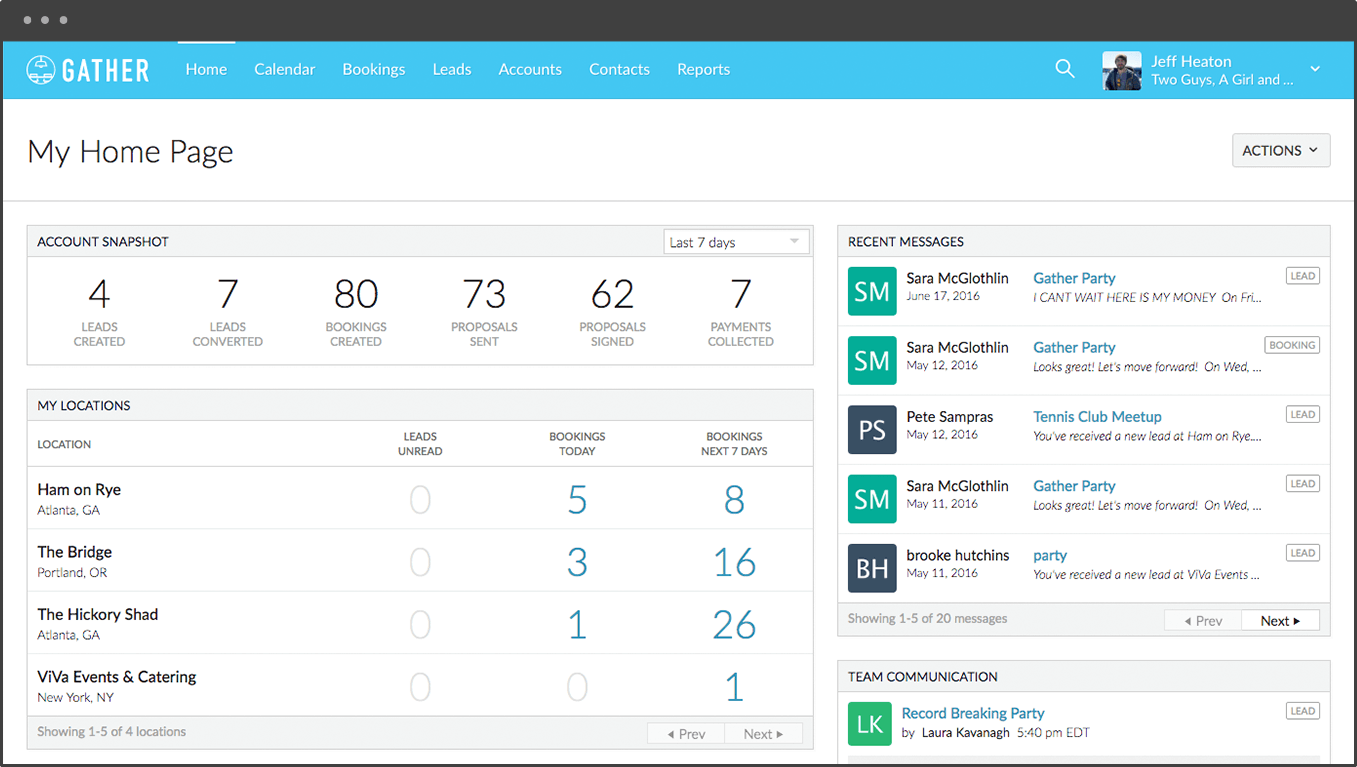Screen dimensions: 1357x767
Task: Click the SM avatar on June 17 message
Action: [872, 291]
